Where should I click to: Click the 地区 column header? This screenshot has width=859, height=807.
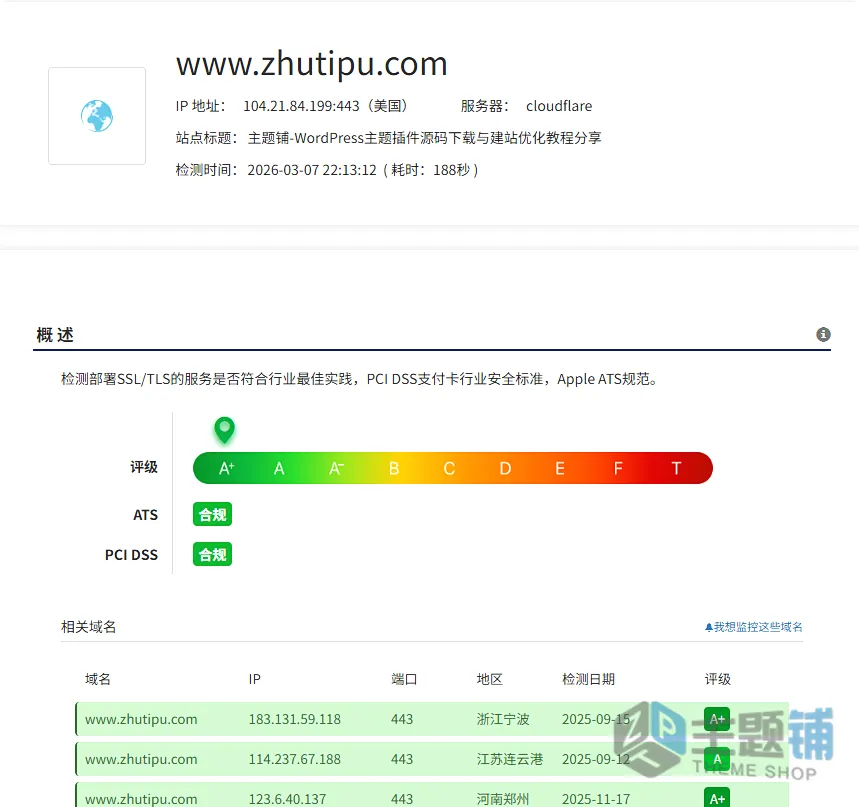point(490,679)
